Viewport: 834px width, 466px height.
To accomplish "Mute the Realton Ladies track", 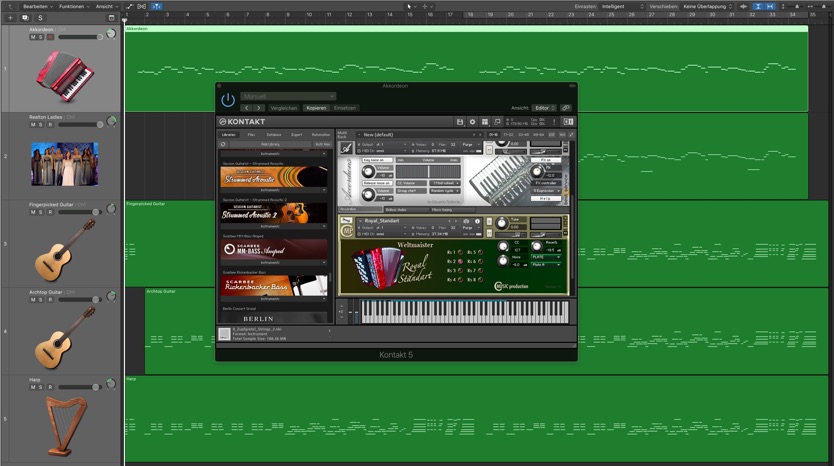I will (x=33, y=124).
